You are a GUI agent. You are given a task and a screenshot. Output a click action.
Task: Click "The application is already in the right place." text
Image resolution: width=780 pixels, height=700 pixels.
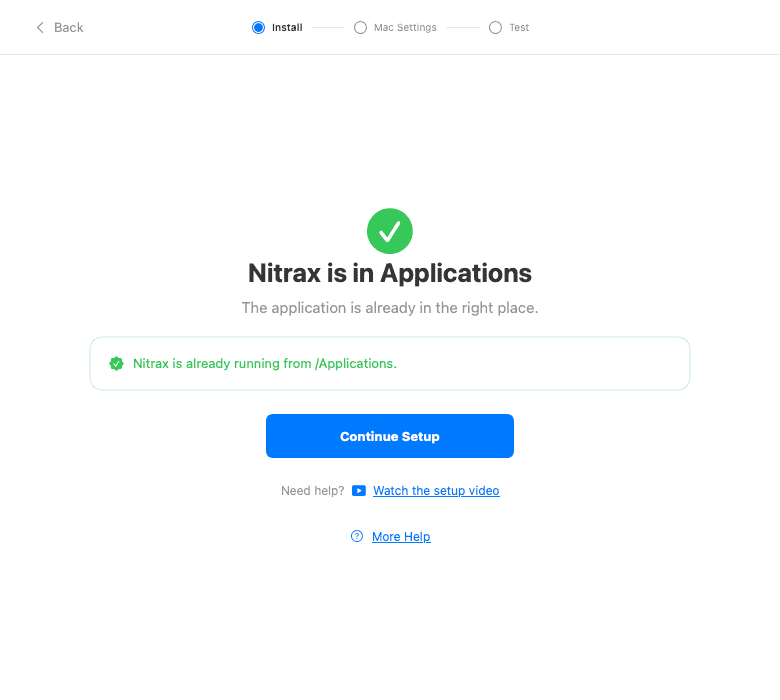pyautogui.click(x=390, y=308)
